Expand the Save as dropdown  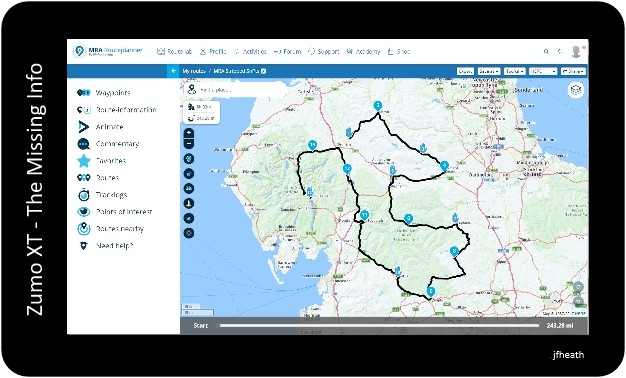point(489,71)
